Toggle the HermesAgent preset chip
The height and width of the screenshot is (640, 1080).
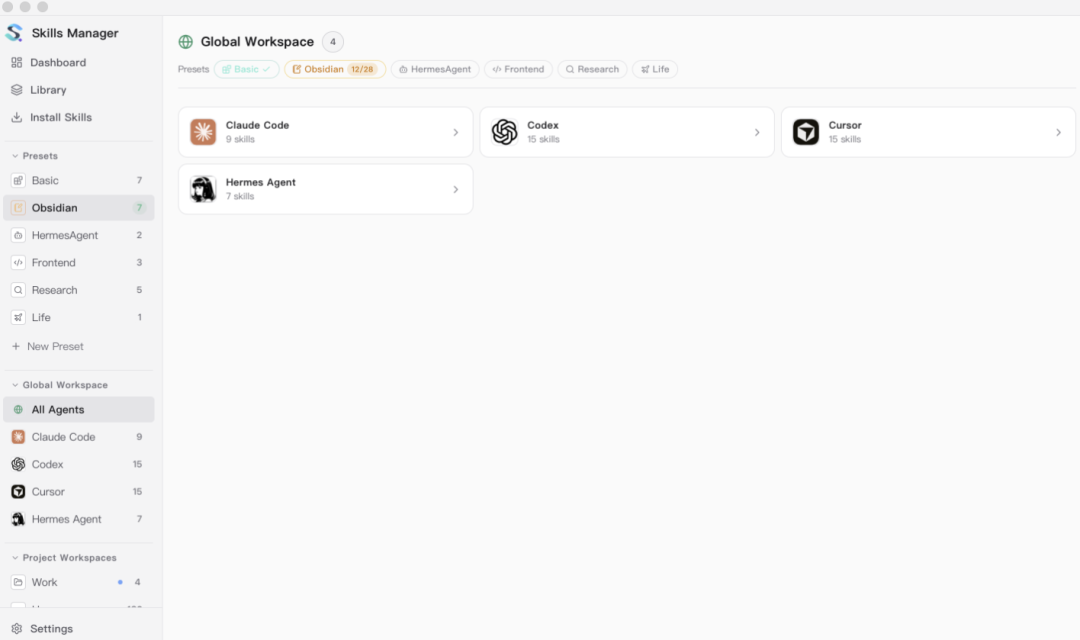(435, 70)
